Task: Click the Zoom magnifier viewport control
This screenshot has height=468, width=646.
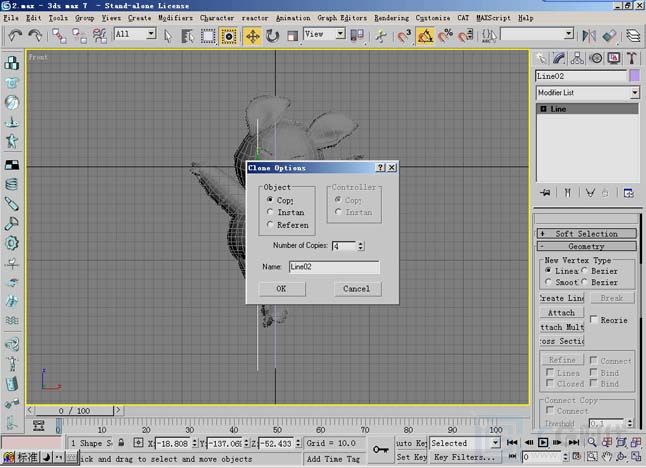Action: [x=592, y=442]
